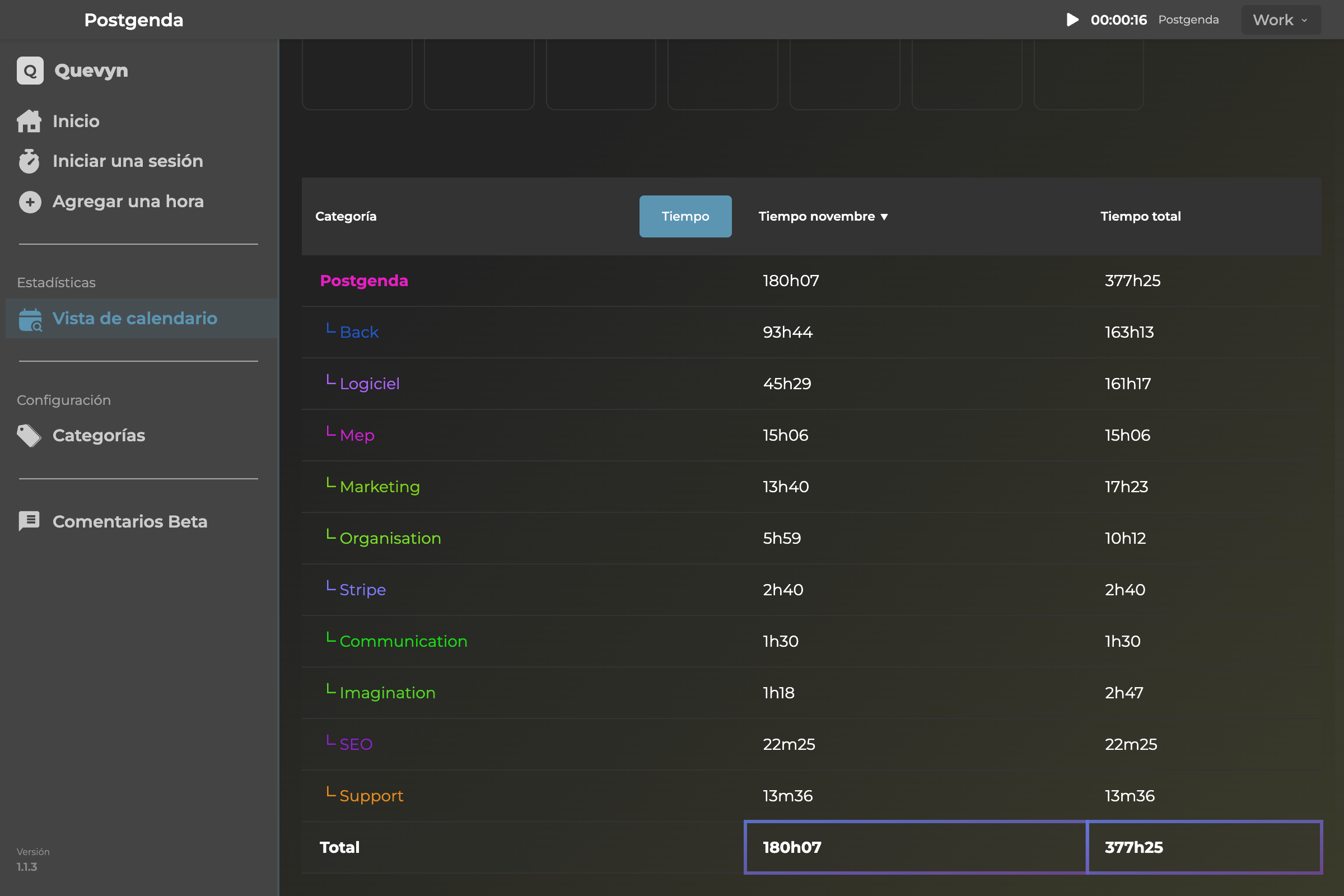Viewport: 1344px width, 896px height.
Task: Go to Inicio
Action: (x=76, y=121)
